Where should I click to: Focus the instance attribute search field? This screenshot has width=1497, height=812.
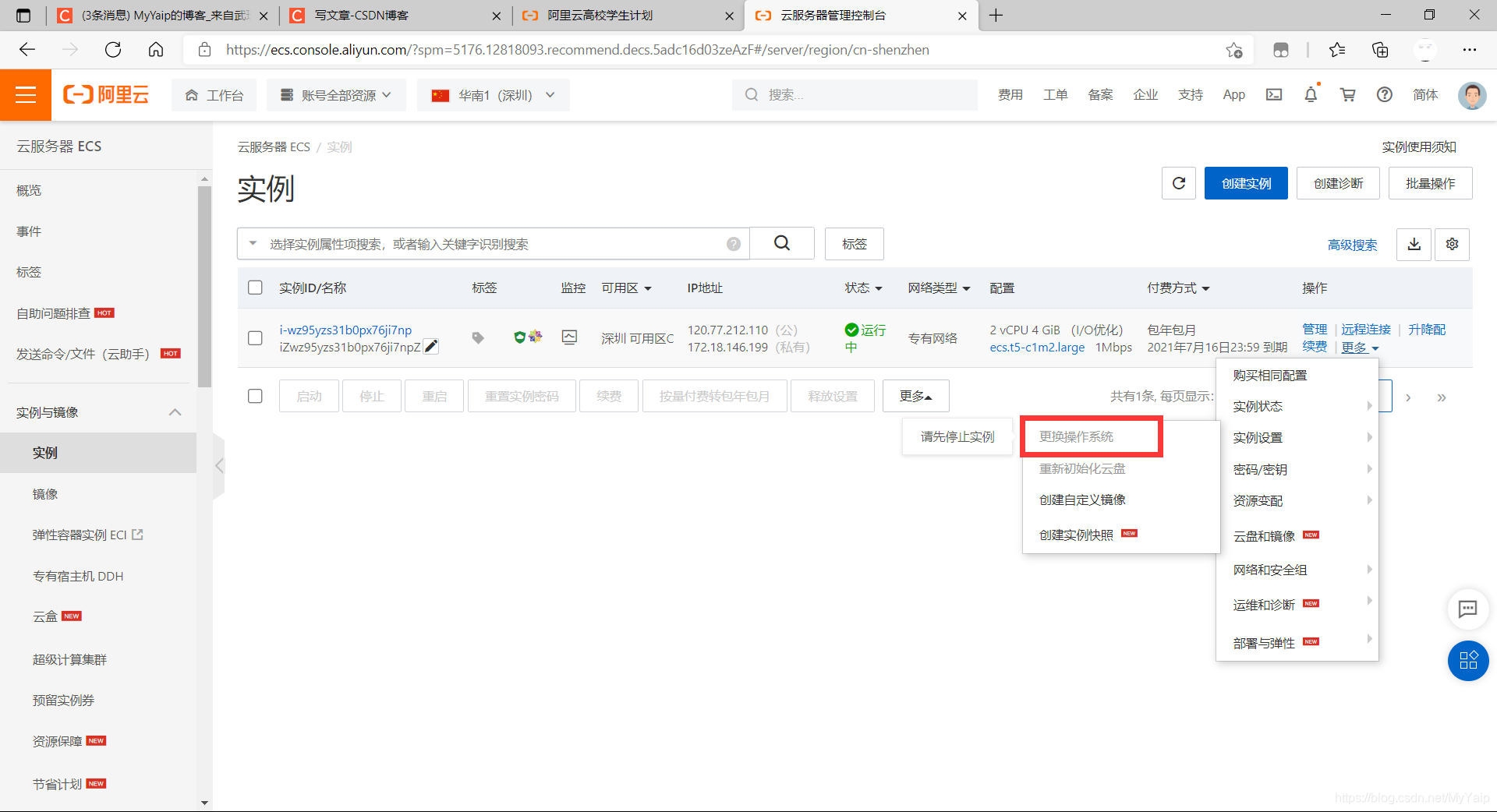point(494,244)
